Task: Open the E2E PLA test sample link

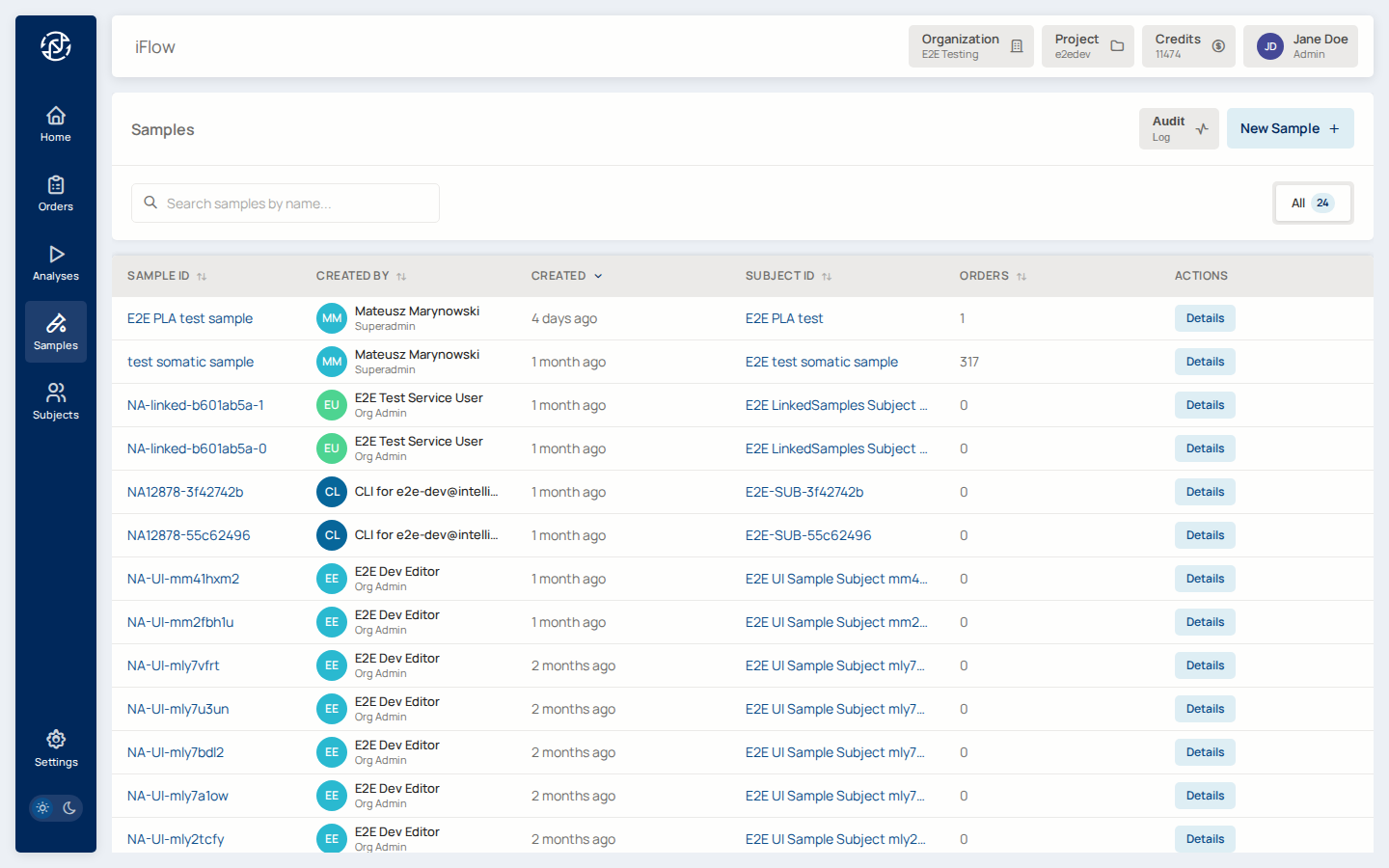Action: pos(190,318)
